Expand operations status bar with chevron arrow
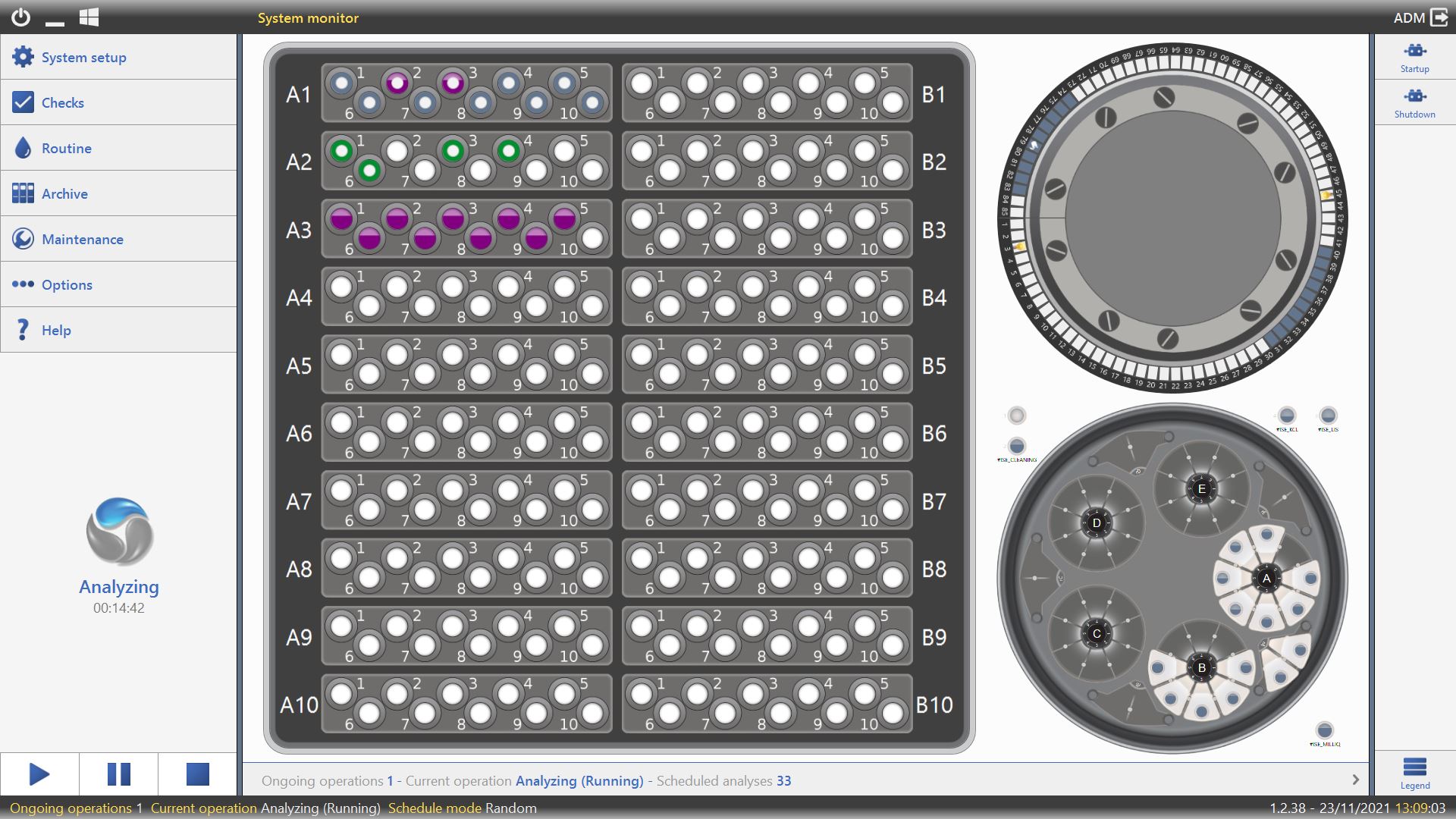Screen dimensions: 1456x819 1355,780
